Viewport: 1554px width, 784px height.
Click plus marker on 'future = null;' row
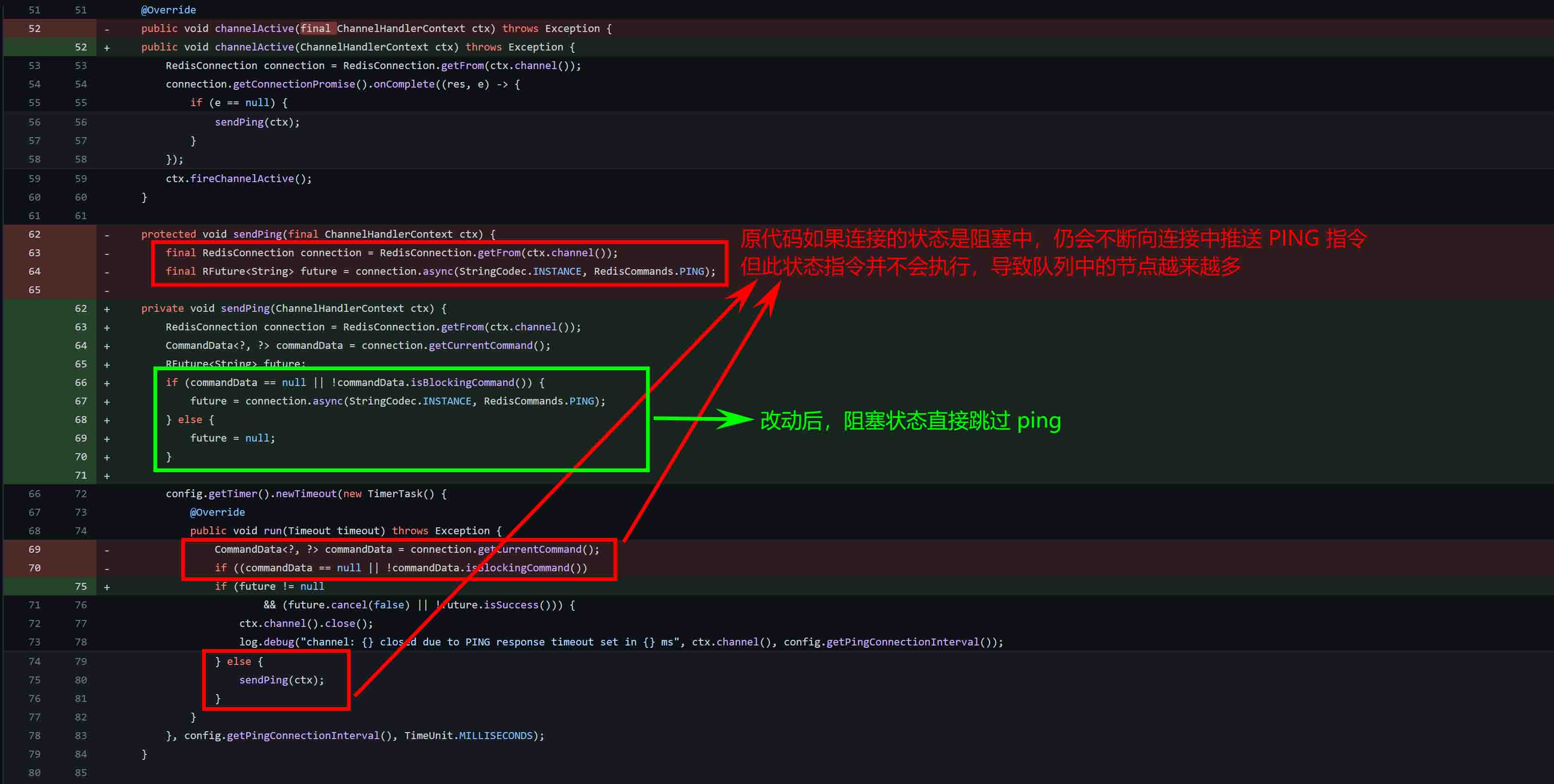(x=107, y=439)
